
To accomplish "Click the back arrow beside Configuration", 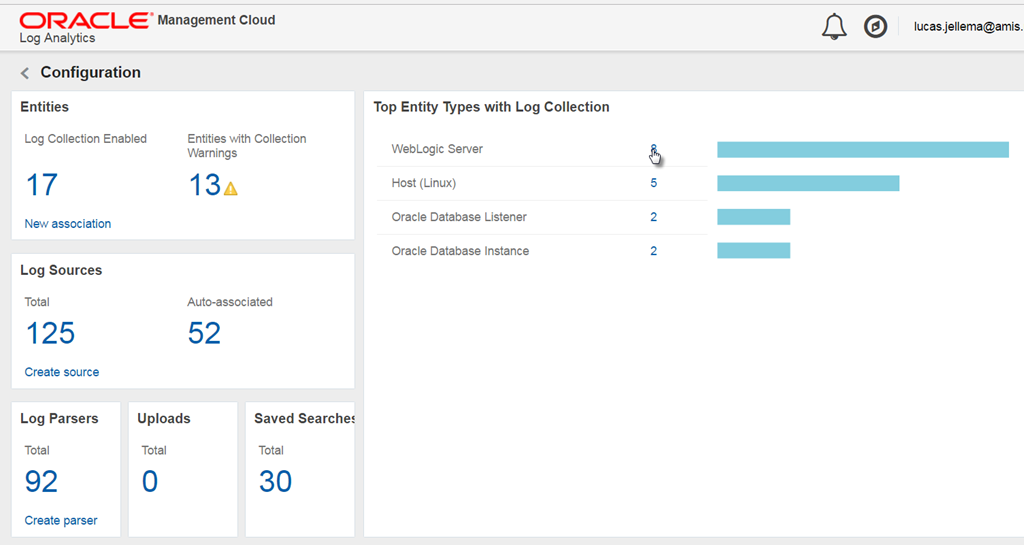I will click(x=25, y=73).
